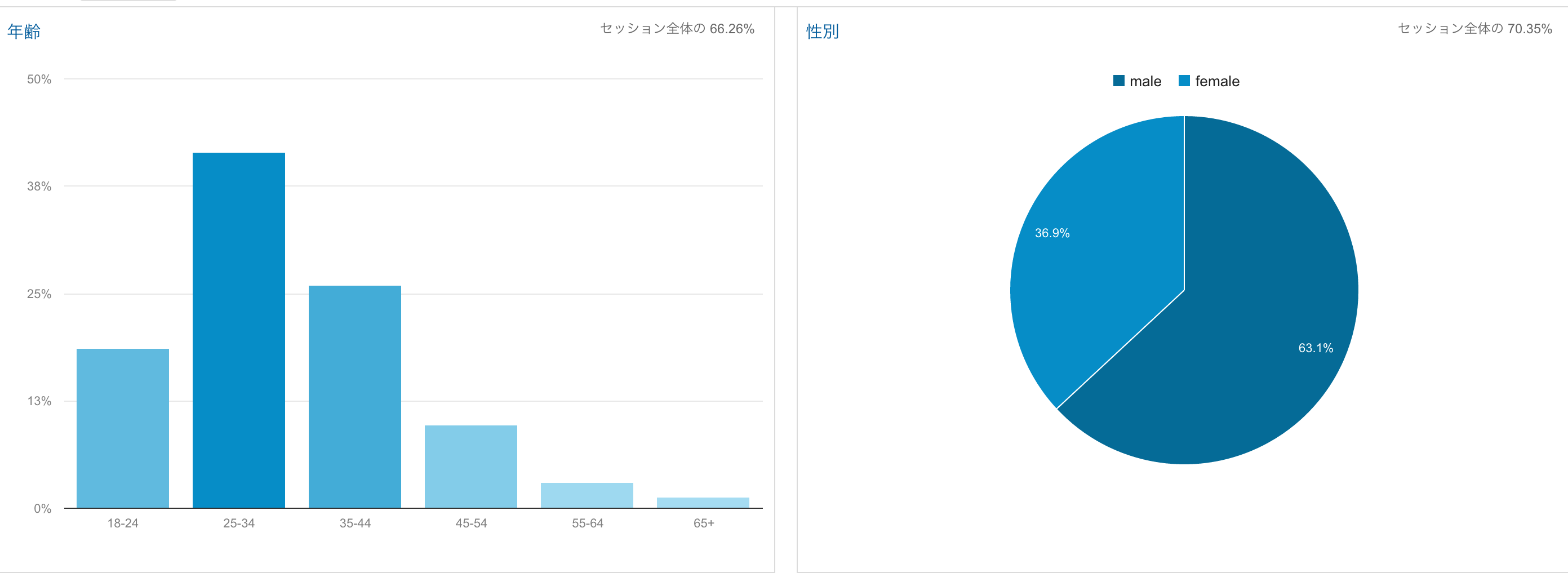Click the 50% y-axis label

coord(39,79)
